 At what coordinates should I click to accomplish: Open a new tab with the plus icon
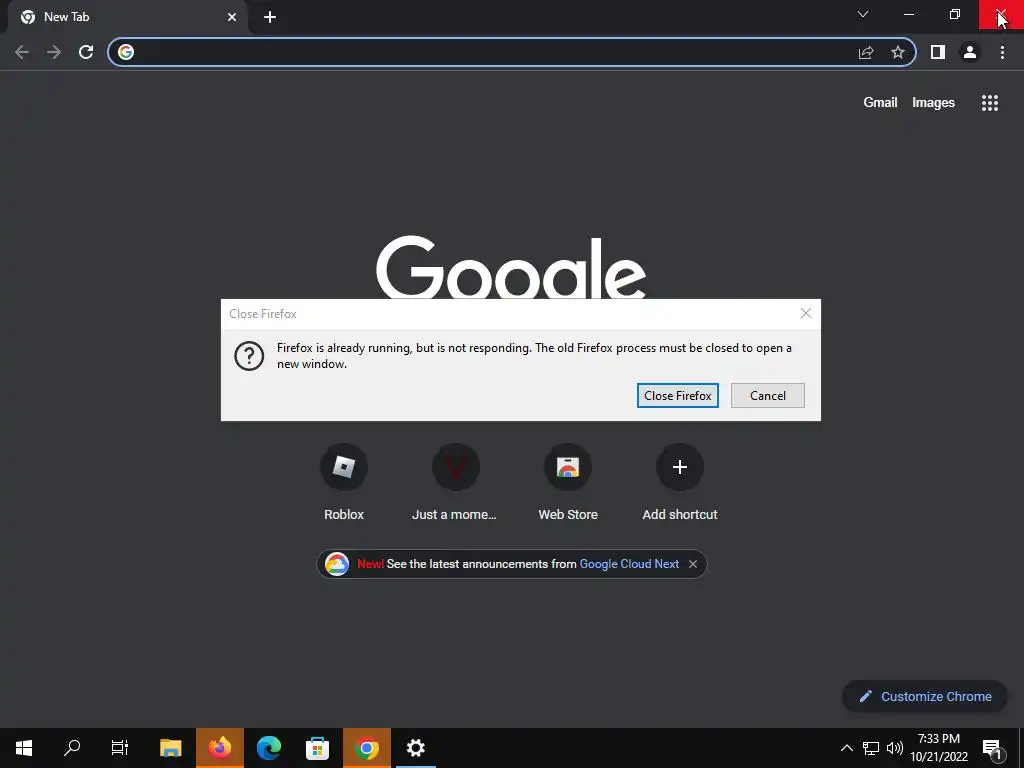270,17
